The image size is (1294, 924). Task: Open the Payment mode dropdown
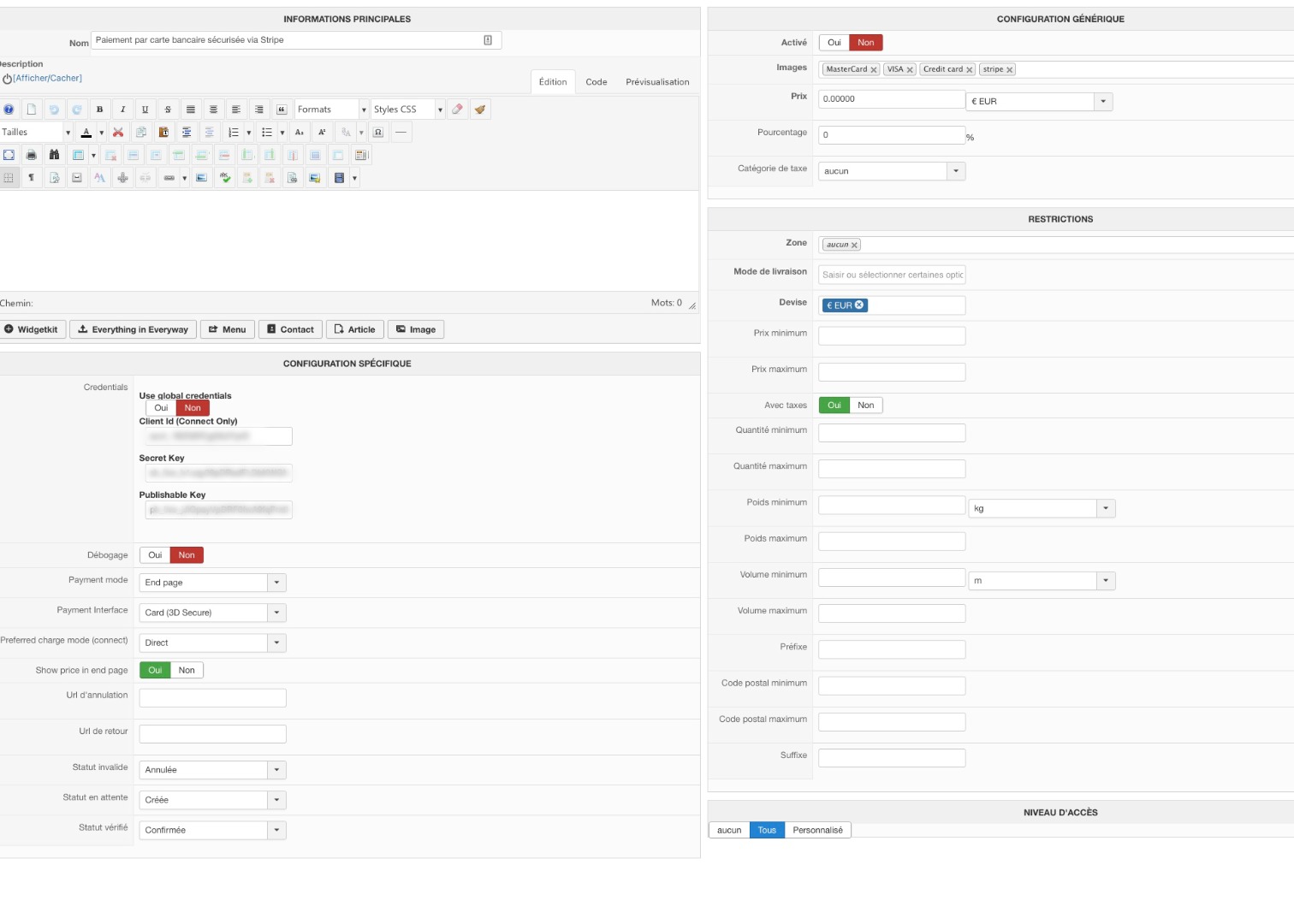pos(212,583)
